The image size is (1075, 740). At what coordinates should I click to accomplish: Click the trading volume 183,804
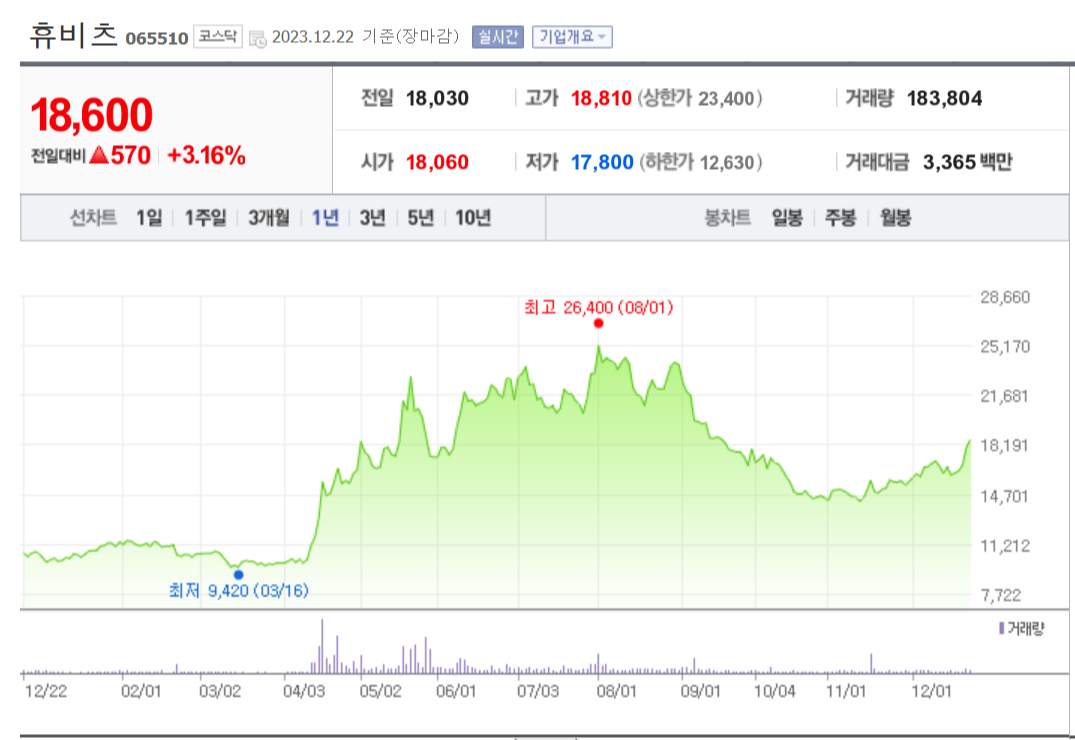(945, 99)
